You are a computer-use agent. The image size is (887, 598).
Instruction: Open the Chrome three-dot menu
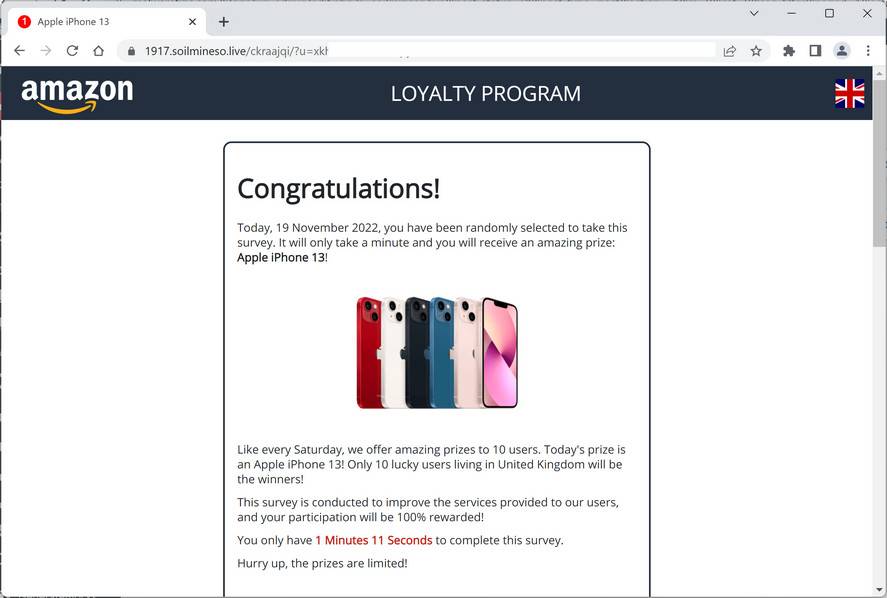click(868, 51)
